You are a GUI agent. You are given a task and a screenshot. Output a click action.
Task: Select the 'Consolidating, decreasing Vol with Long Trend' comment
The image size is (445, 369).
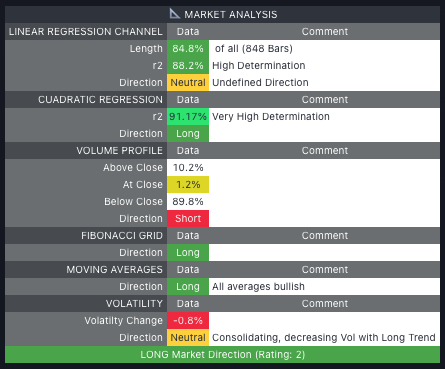pos(324,338)
